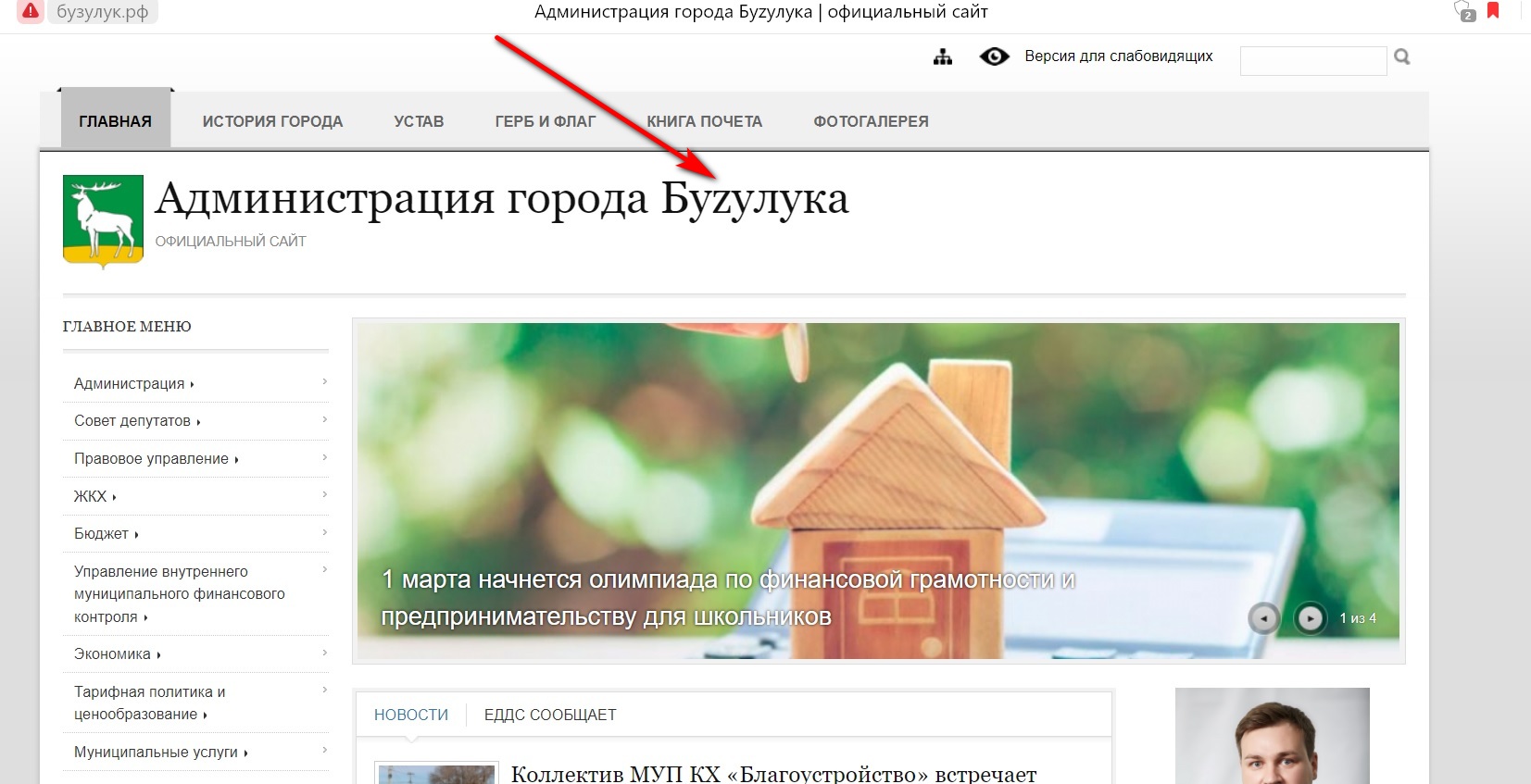Click the Buzuluk coat of arms logo

pyautogui.click(x=103, y=220)
